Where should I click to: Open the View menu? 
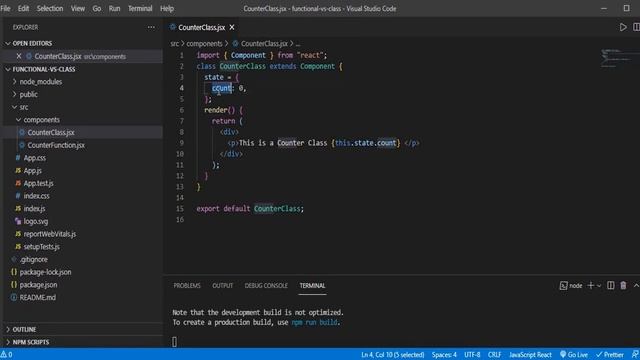point(78,9)
